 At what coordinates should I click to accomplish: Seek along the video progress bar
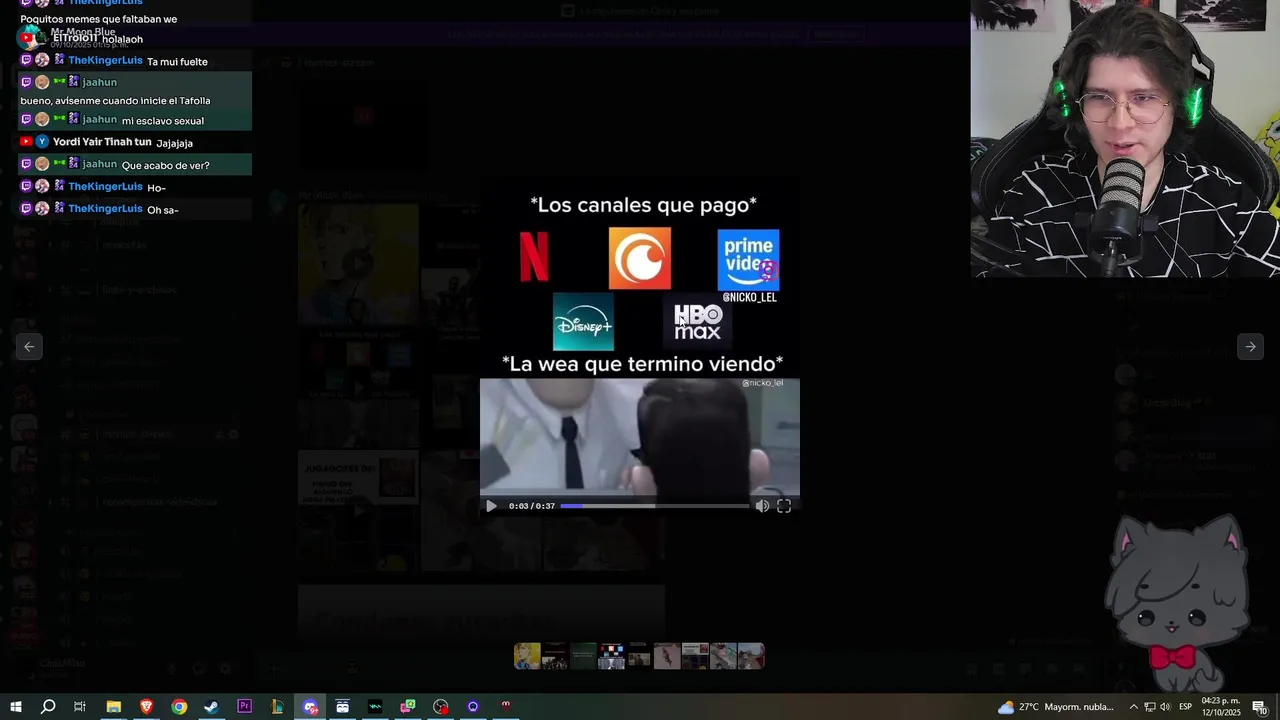point(654,506)
